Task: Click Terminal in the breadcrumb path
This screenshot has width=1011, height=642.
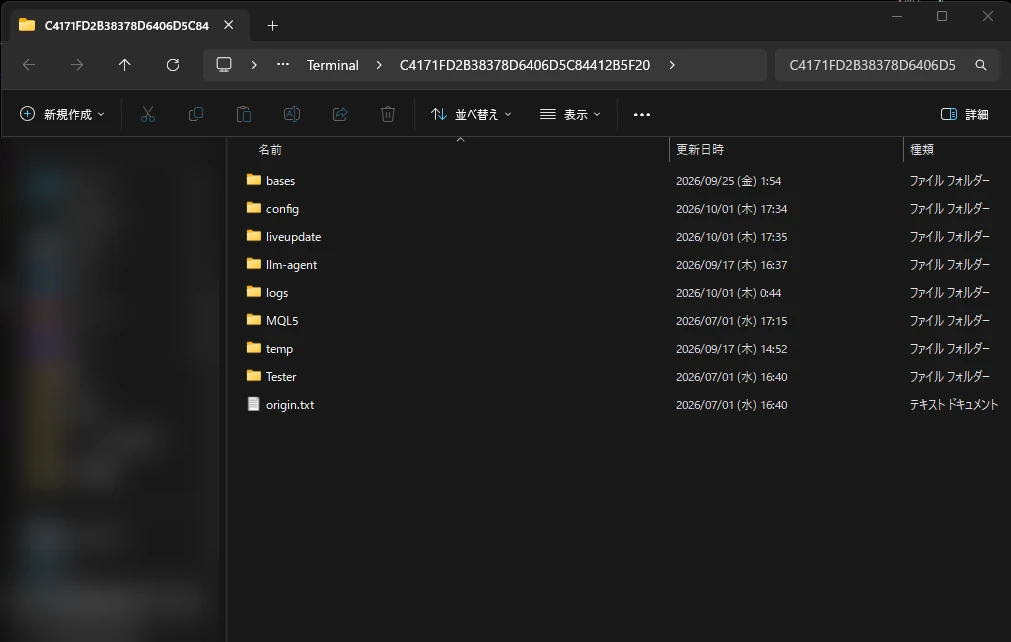Action: pyautogui.click(x=333, y=65)
